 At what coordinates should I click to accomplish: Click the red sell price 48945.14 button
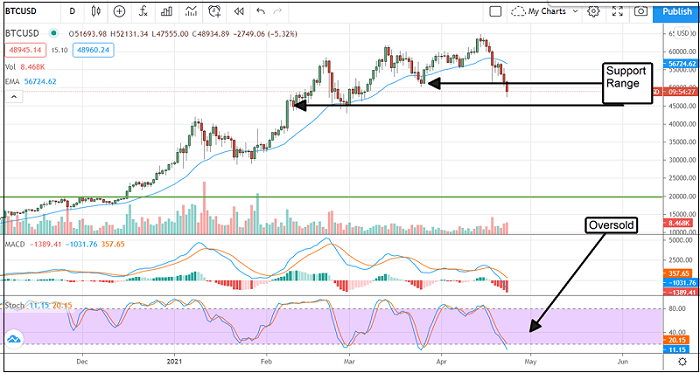pos(25,50)
